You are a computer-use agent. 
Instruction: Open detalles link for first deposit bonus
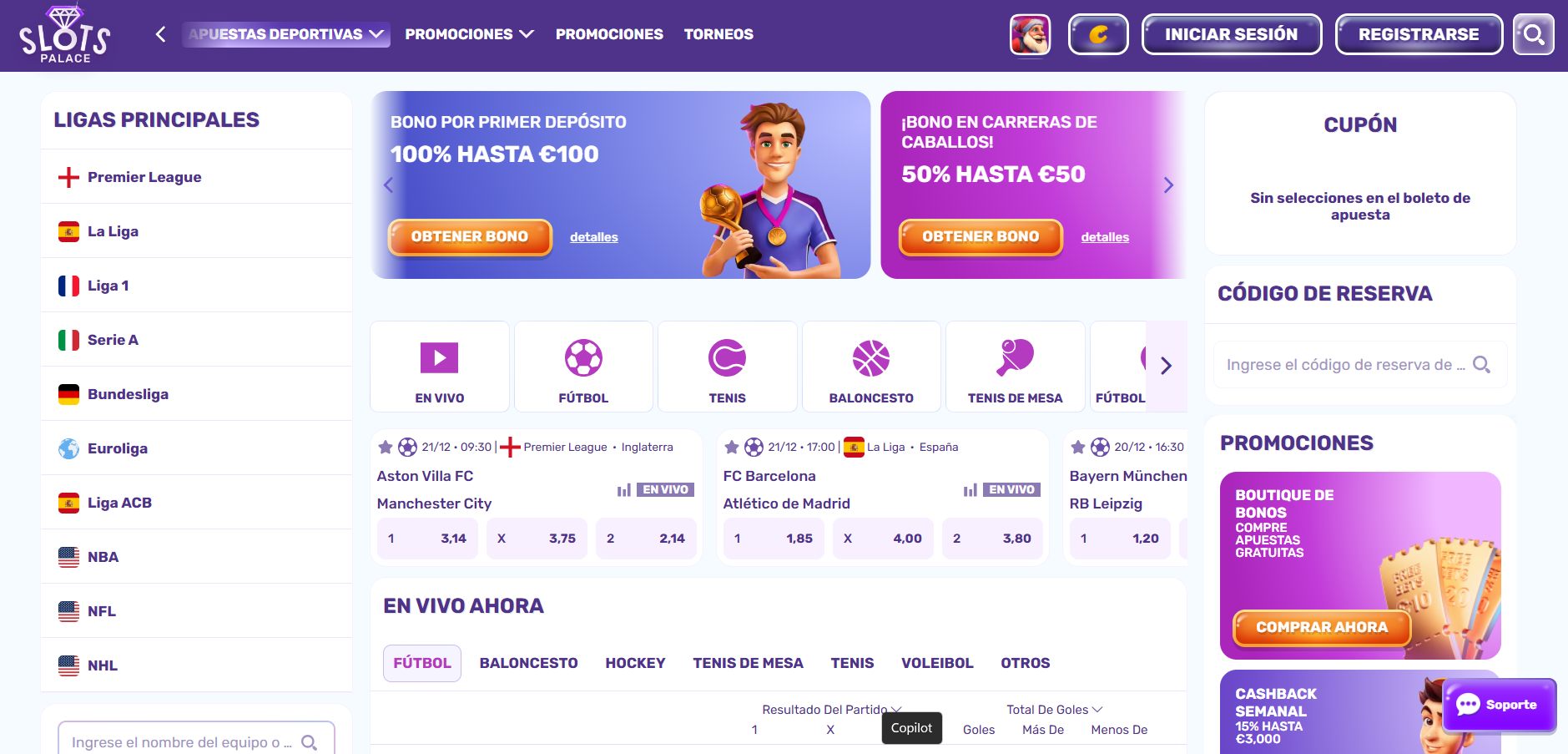(594, 237)
